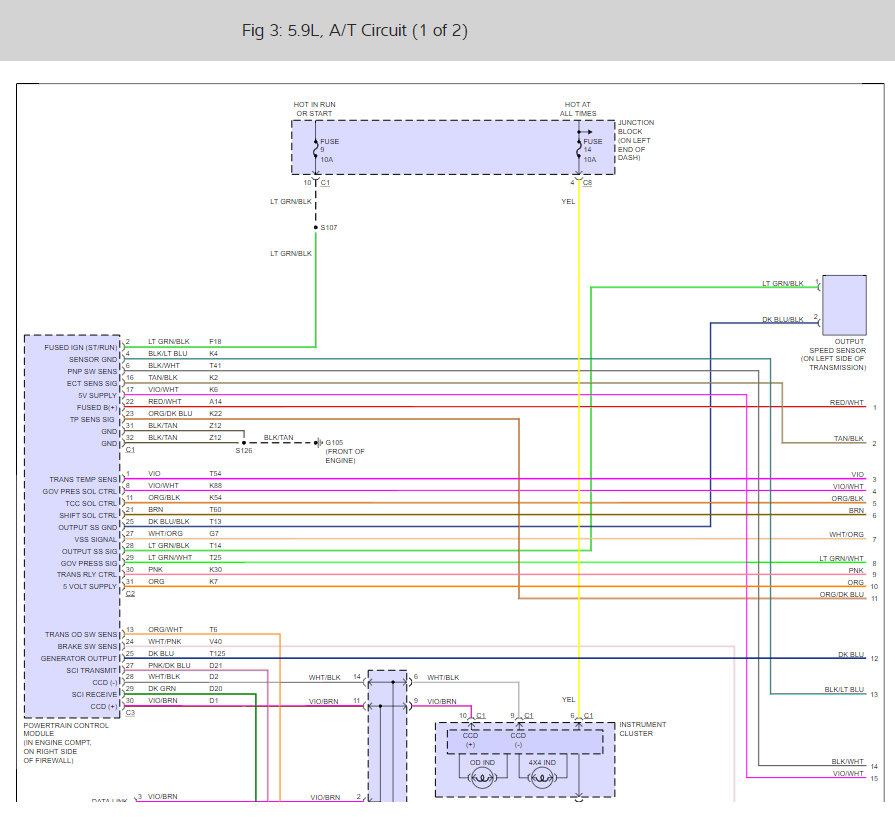Screen dimensions: 895x817
Task: Click the C3 connector label on the PCM
Action: (x=130, y=712)
